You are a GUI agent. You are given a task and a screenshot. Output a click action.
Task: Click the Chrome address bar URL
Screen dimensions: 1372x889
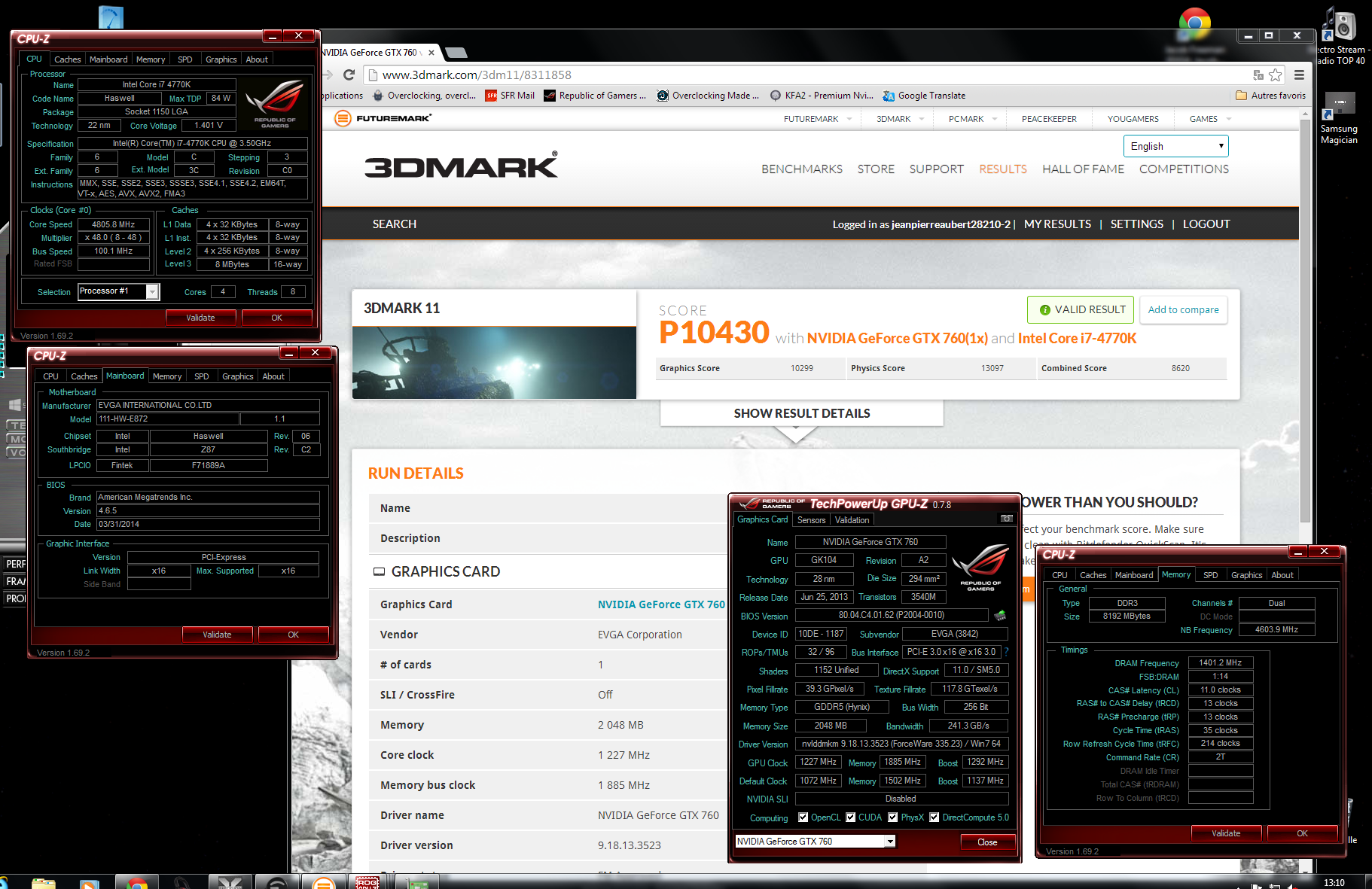[x=477, y=75]
